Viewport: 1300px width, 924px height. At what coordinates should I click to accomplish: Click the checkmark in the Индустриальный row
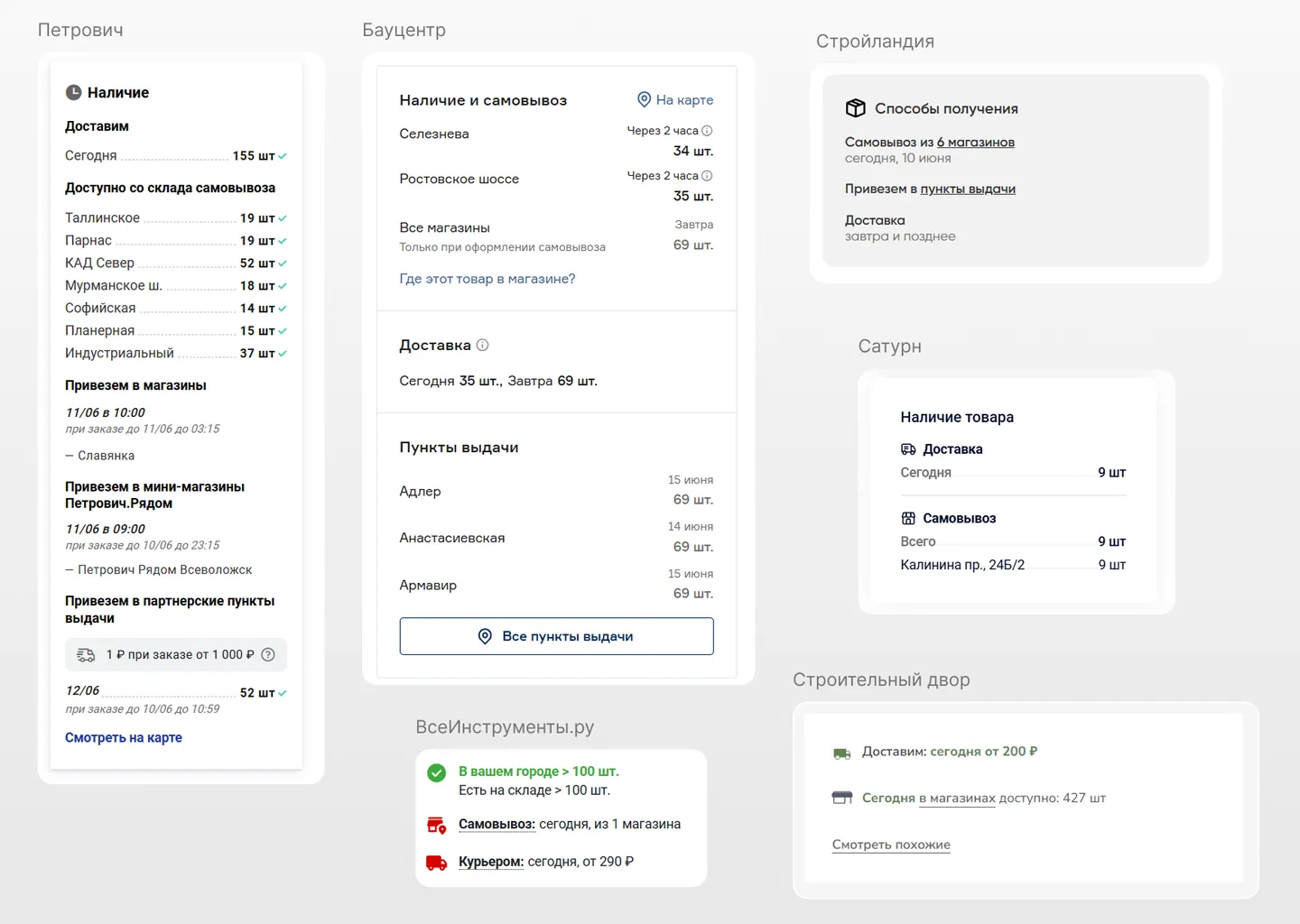pos(283,354)
